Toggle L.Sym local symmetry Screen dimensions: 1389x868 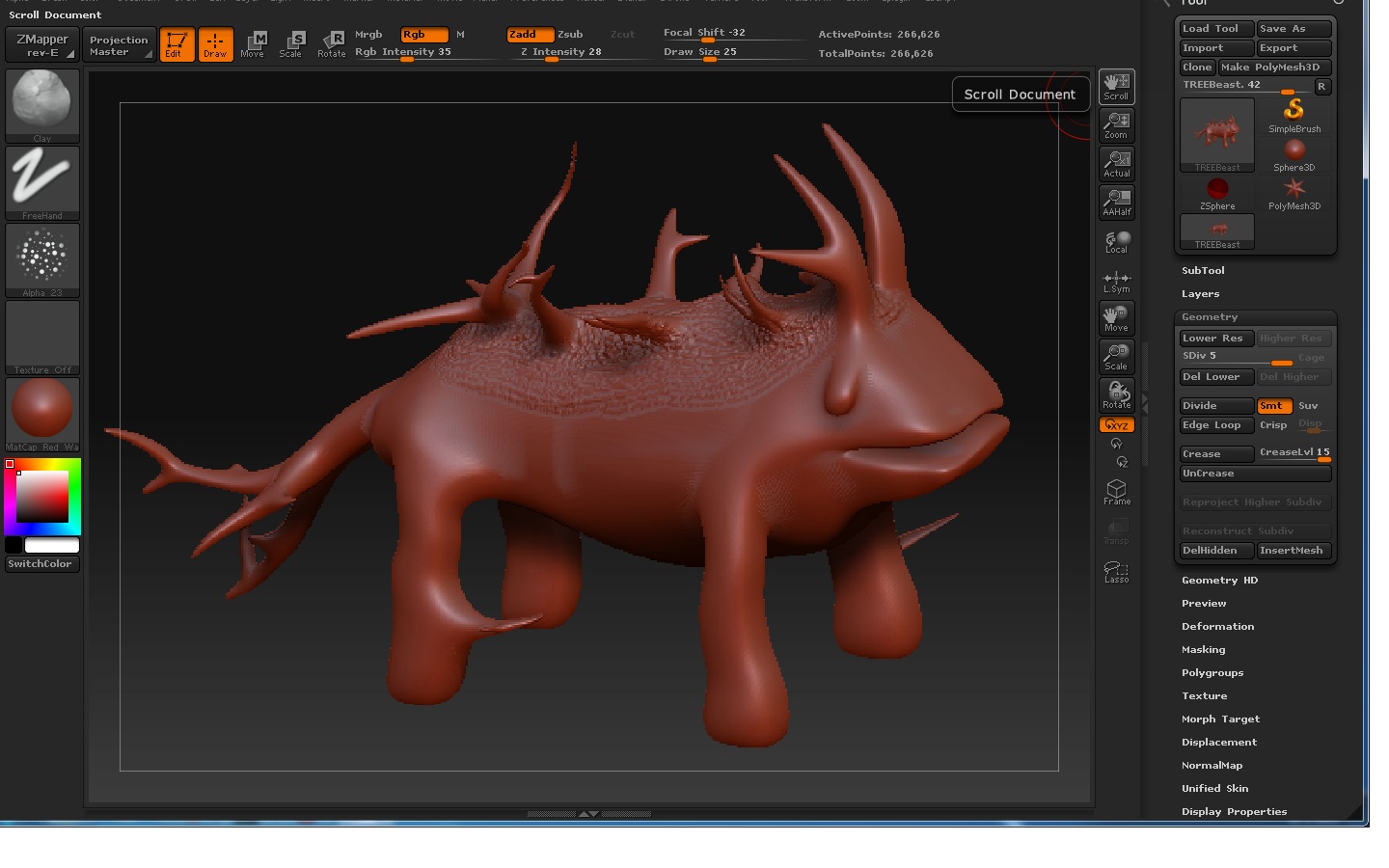1116,282
